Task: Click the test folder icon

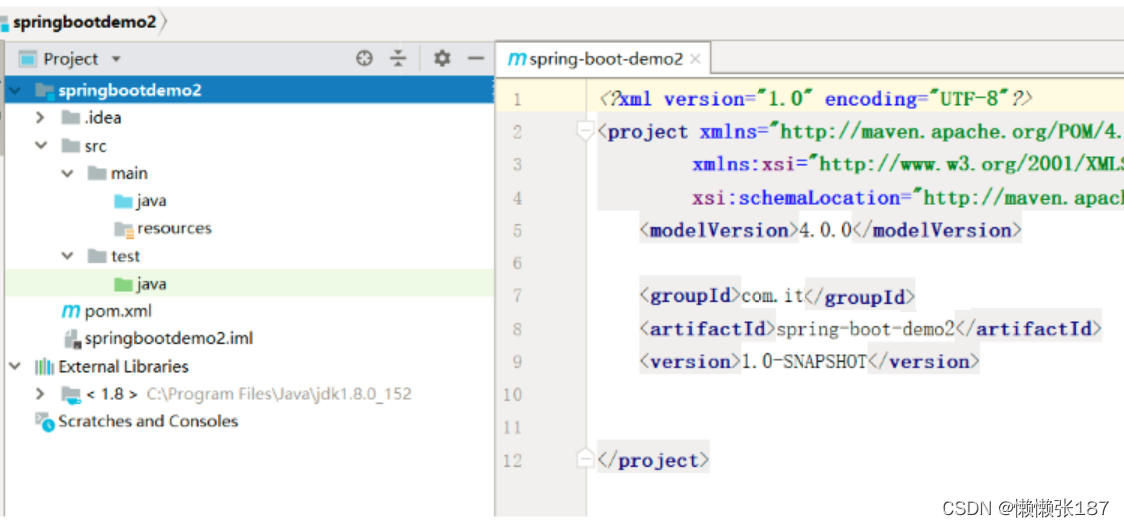Action: click(x=97, y=256)
